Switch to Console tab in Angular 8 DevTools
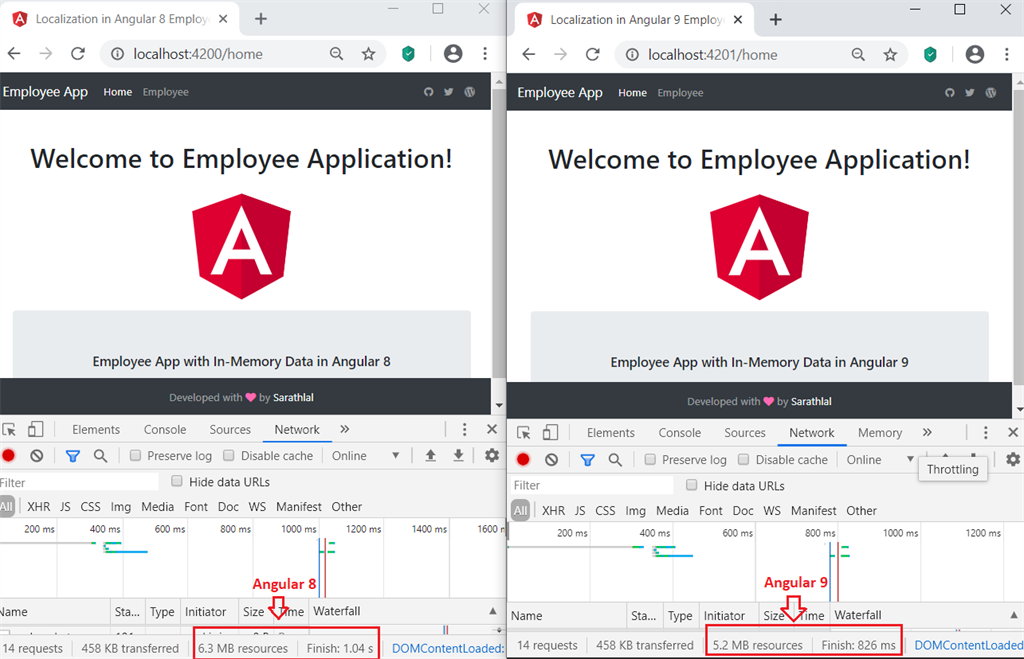This screenshot has width=1024, height=659. pyautogui.click(x=165, y=430)
